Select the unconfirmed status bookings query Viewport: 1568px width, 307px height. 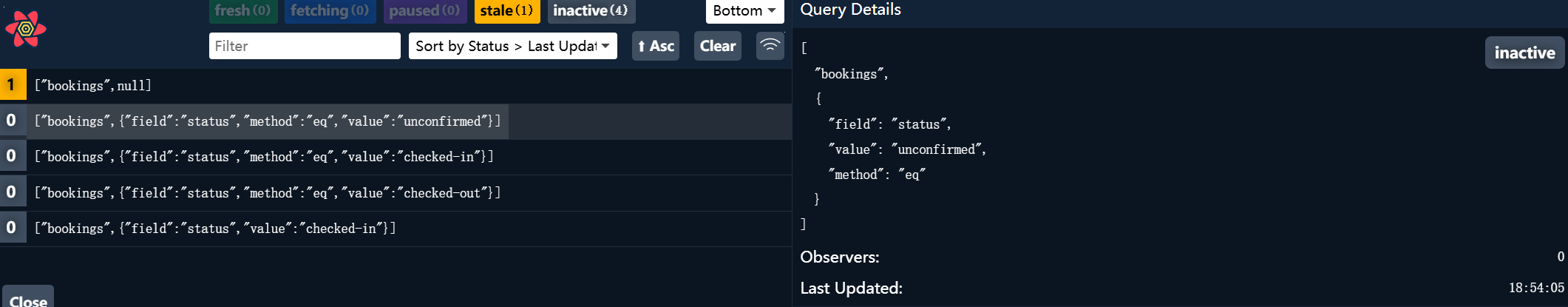point(268,121)
